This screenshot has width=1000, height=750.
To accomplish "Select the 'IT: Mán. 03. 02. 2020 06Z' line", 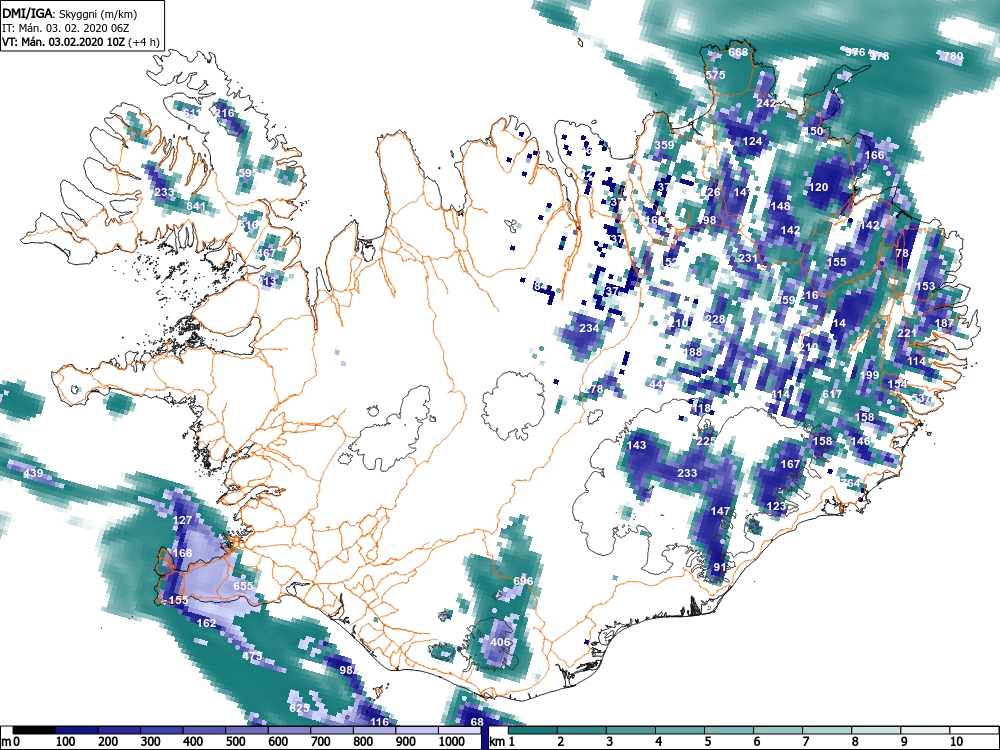I will [65, 28].
